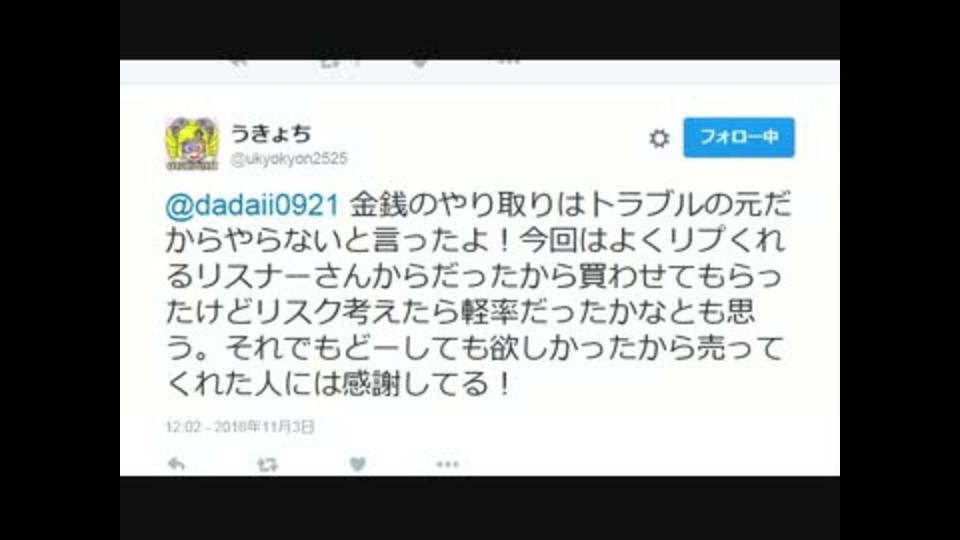960x540 pixels.
Task: Open the three-dots more menu below tweet
Action: 448,465
